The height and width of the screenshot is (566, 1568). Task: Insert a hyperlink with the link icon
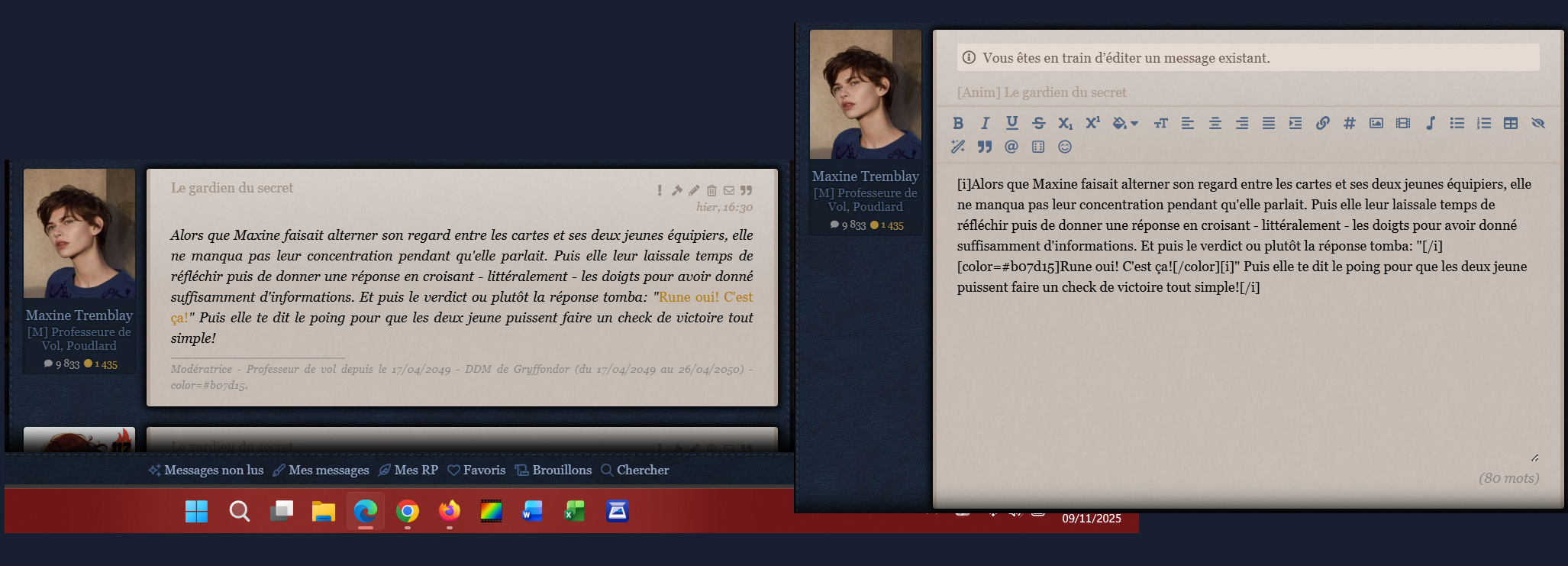coord(1322,123)
